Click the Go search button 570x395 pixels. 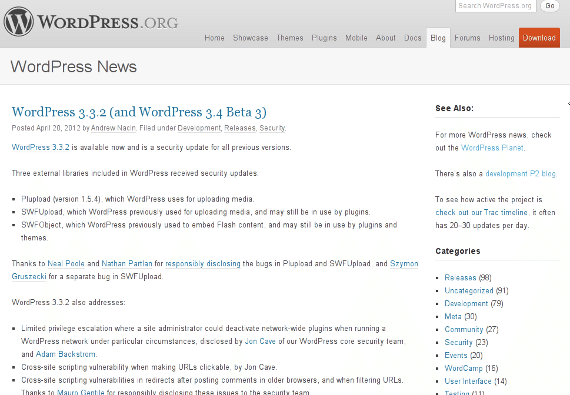(550, 6)
